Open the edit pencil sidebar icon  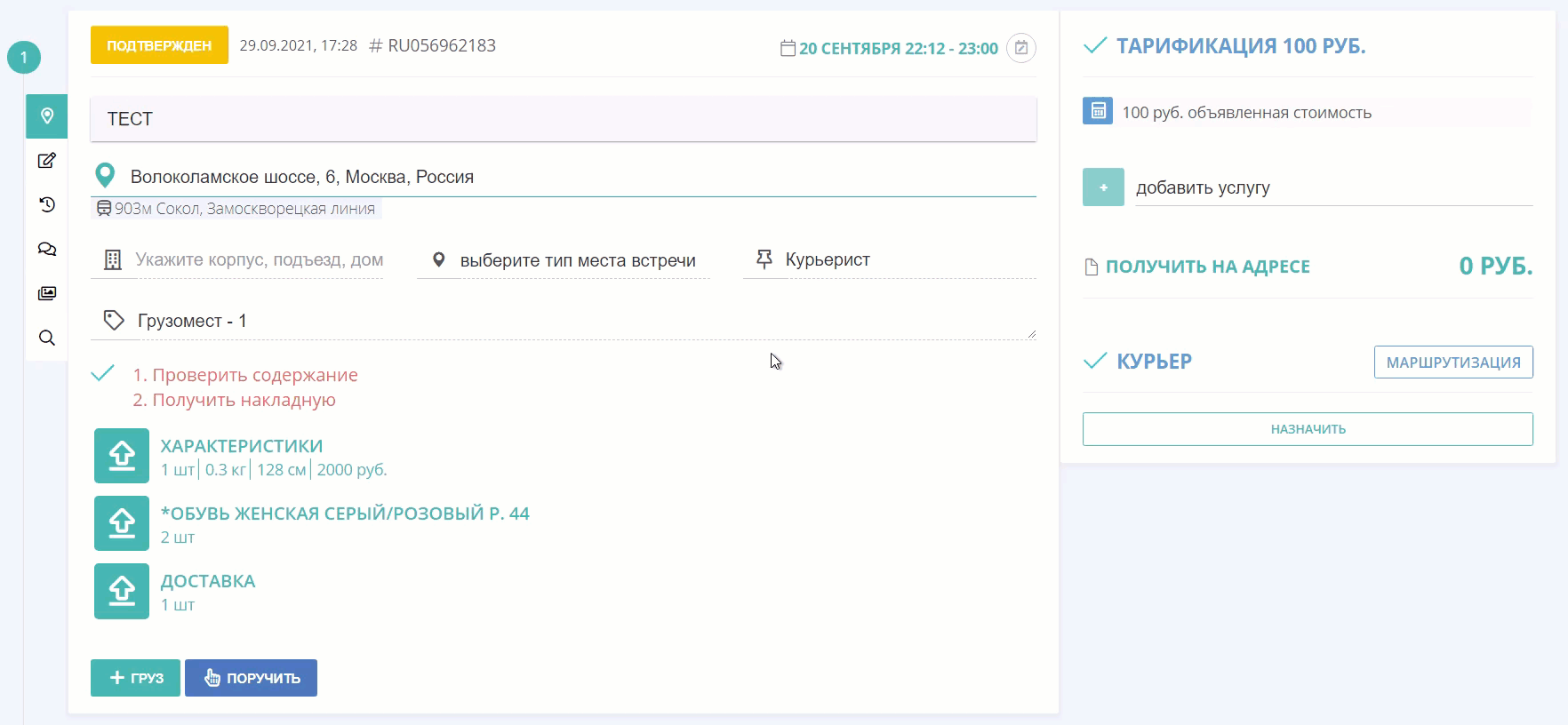tap(47, 161)
